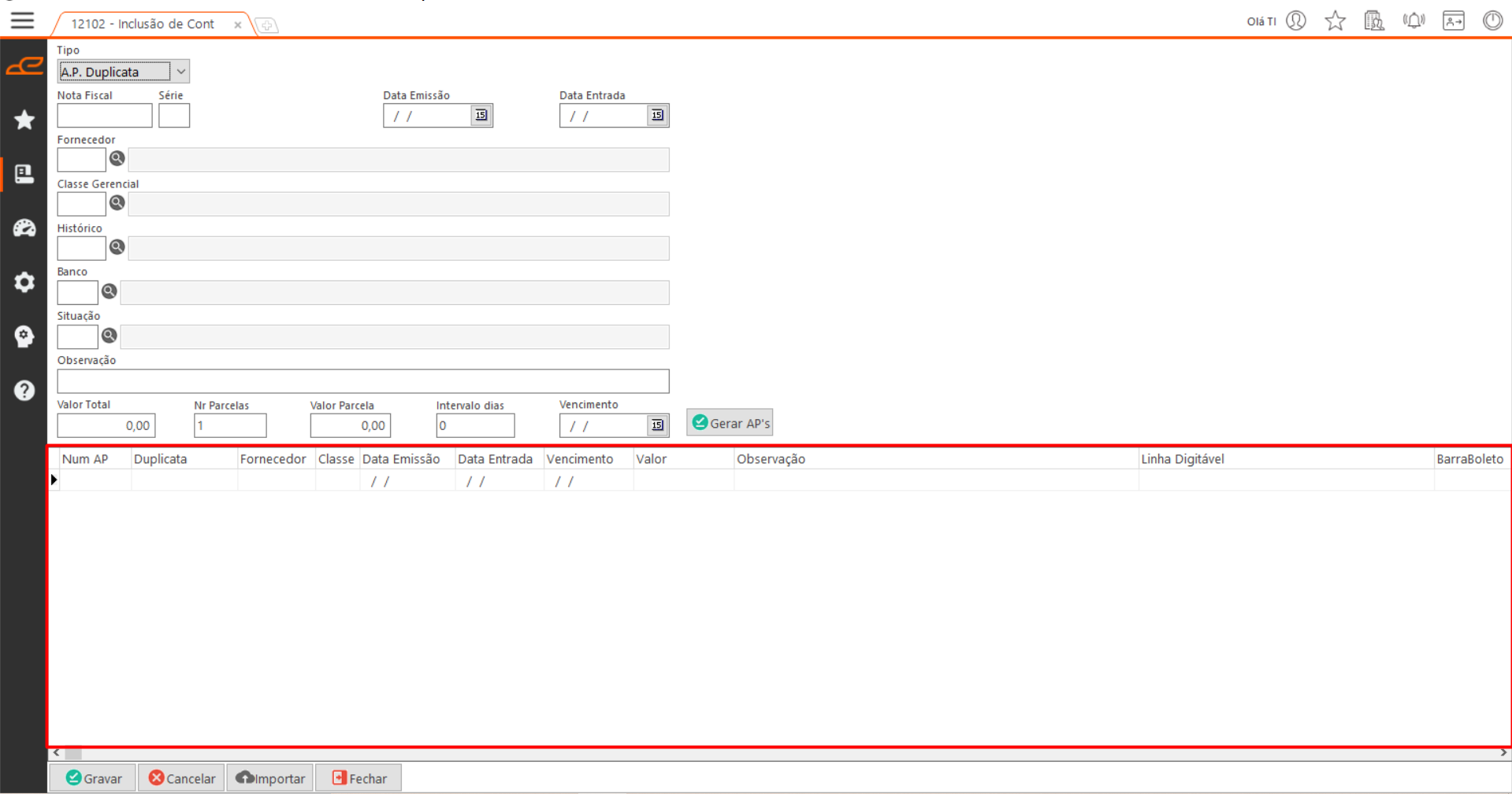Click the Importar button
Viewport: 1512px width, 794px height.
(270, 778)
